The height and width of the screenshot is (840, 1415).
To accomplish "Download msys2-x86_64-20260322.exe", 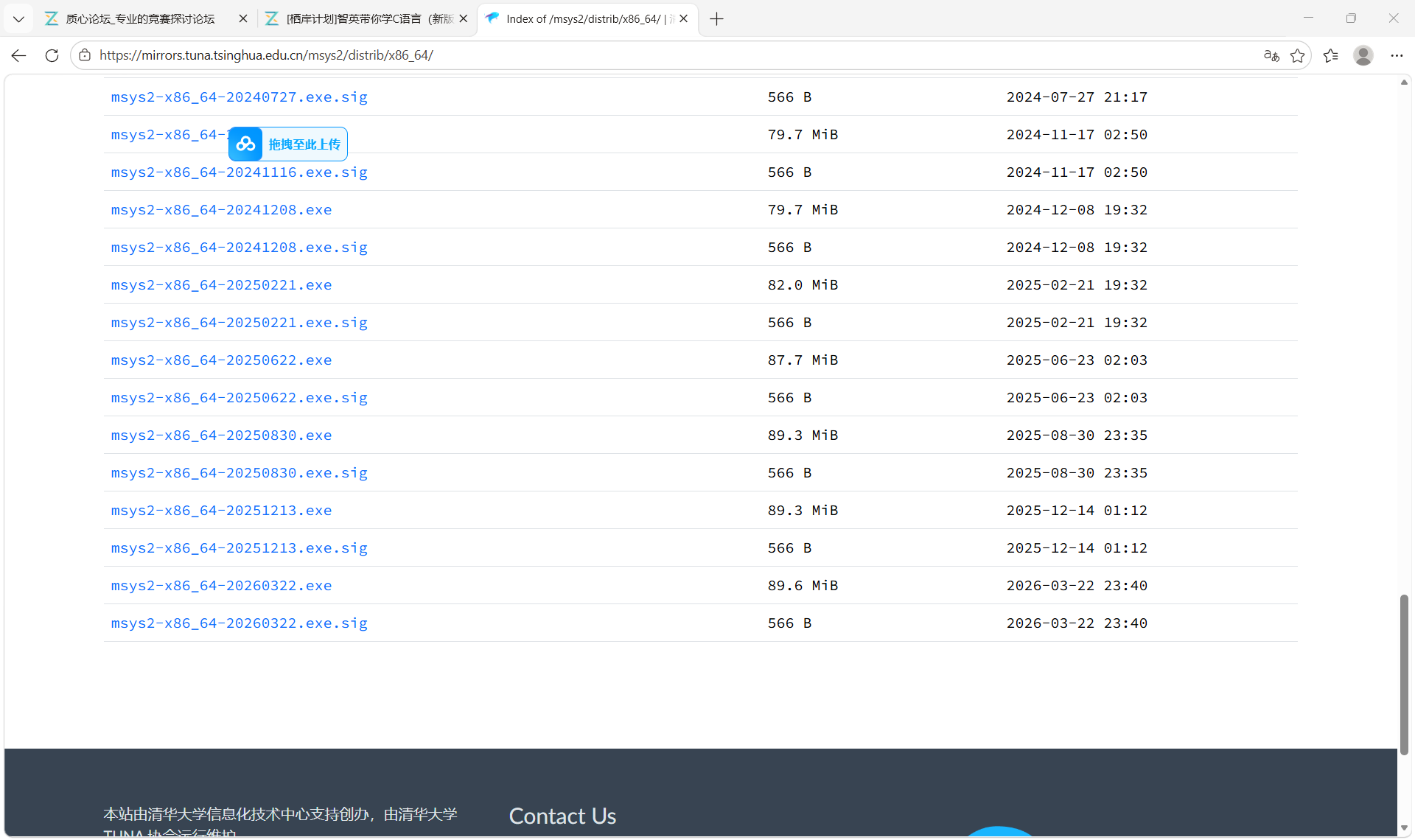I will [x=222, y=586].
